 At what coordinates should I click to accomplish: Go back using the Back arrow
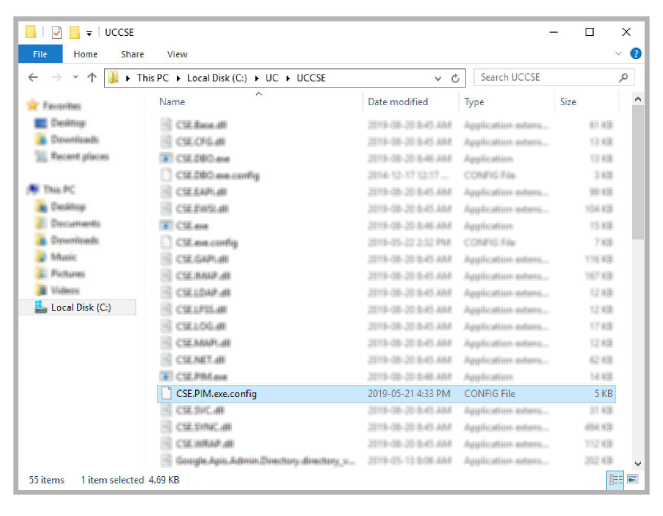click(33, 78)
